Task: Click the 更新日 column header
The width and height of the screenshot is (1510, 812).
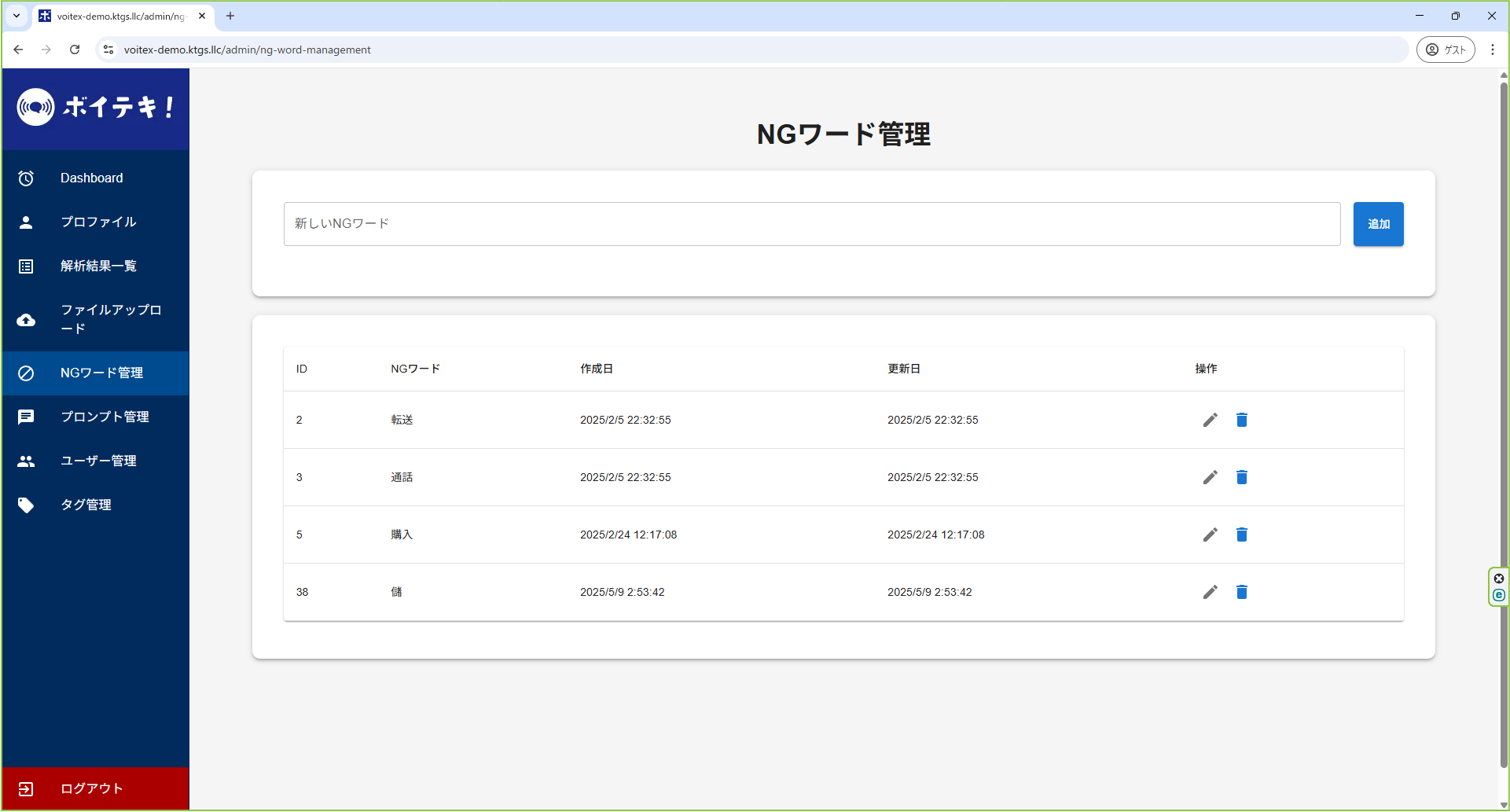Action: tap(904, 369)
